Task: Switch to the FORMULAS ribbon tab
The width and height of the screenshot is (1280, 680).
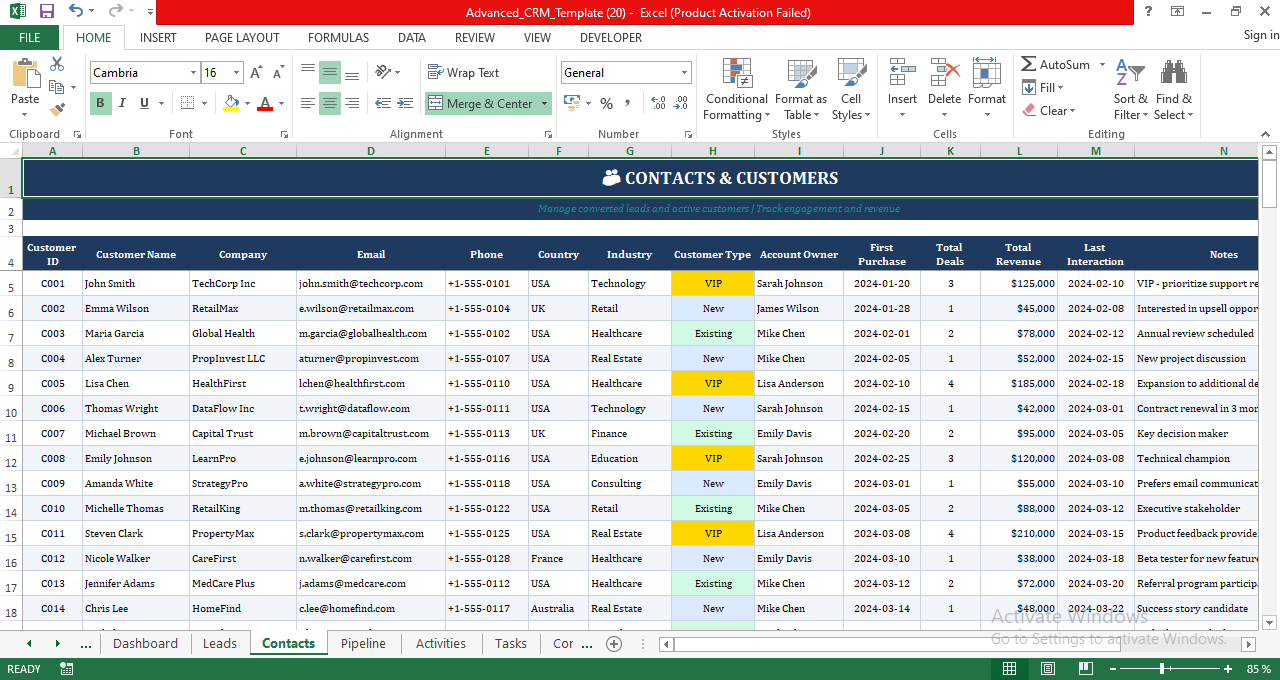Action: (x=338, y=37)
